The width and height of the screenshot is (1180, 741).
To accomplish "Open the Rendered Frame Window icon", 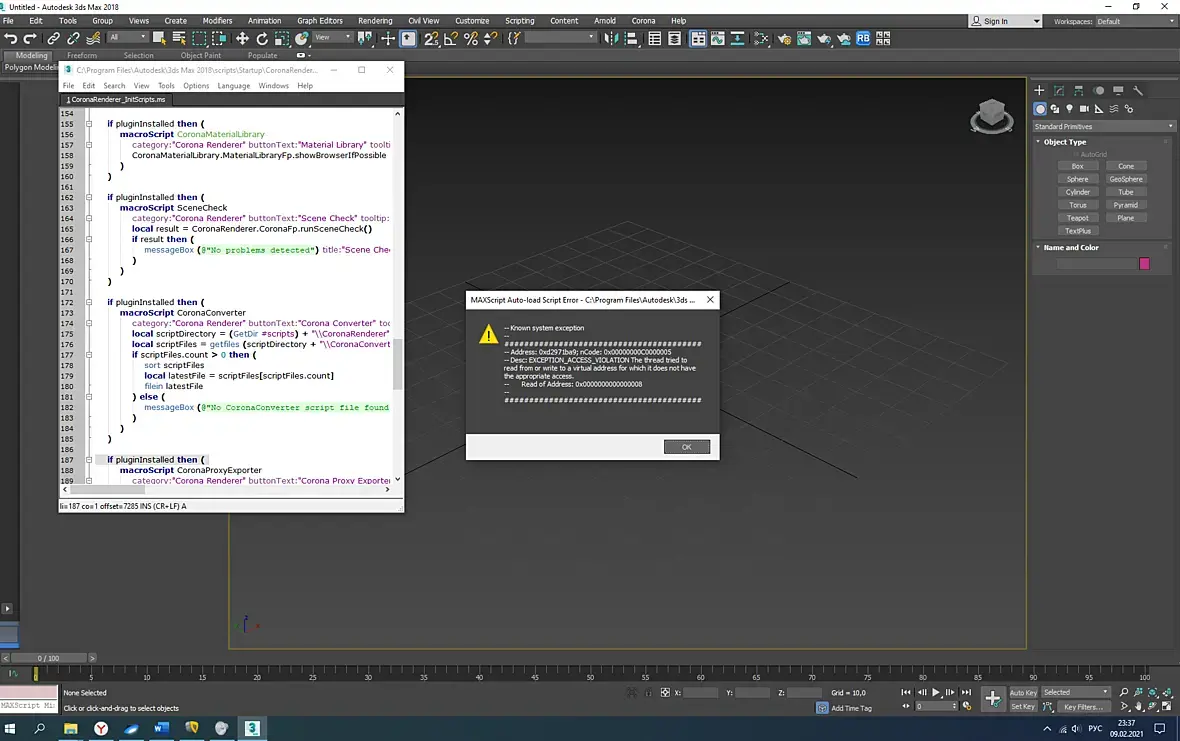I will coord(804,38).
